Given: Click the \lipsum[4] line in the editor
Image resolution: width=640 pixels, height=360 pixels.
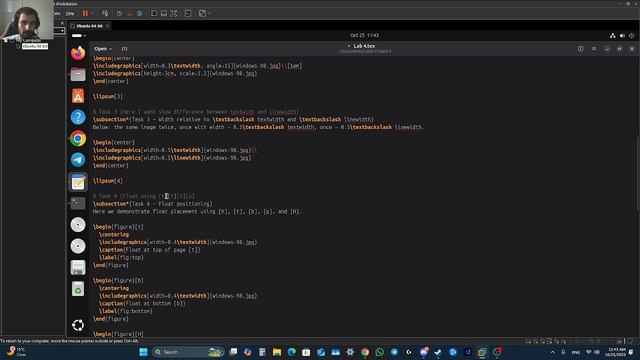Looking at the screenshot, I should pyautogui.click(x=108, y=181).
